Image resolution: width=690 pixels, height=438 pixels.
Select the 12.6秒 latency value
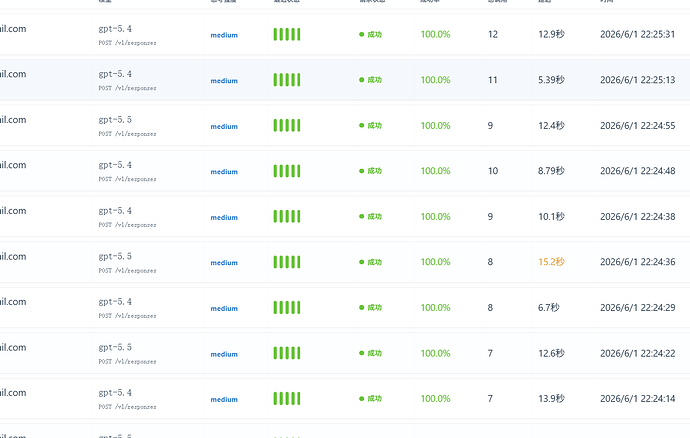[x=551, y=353]
